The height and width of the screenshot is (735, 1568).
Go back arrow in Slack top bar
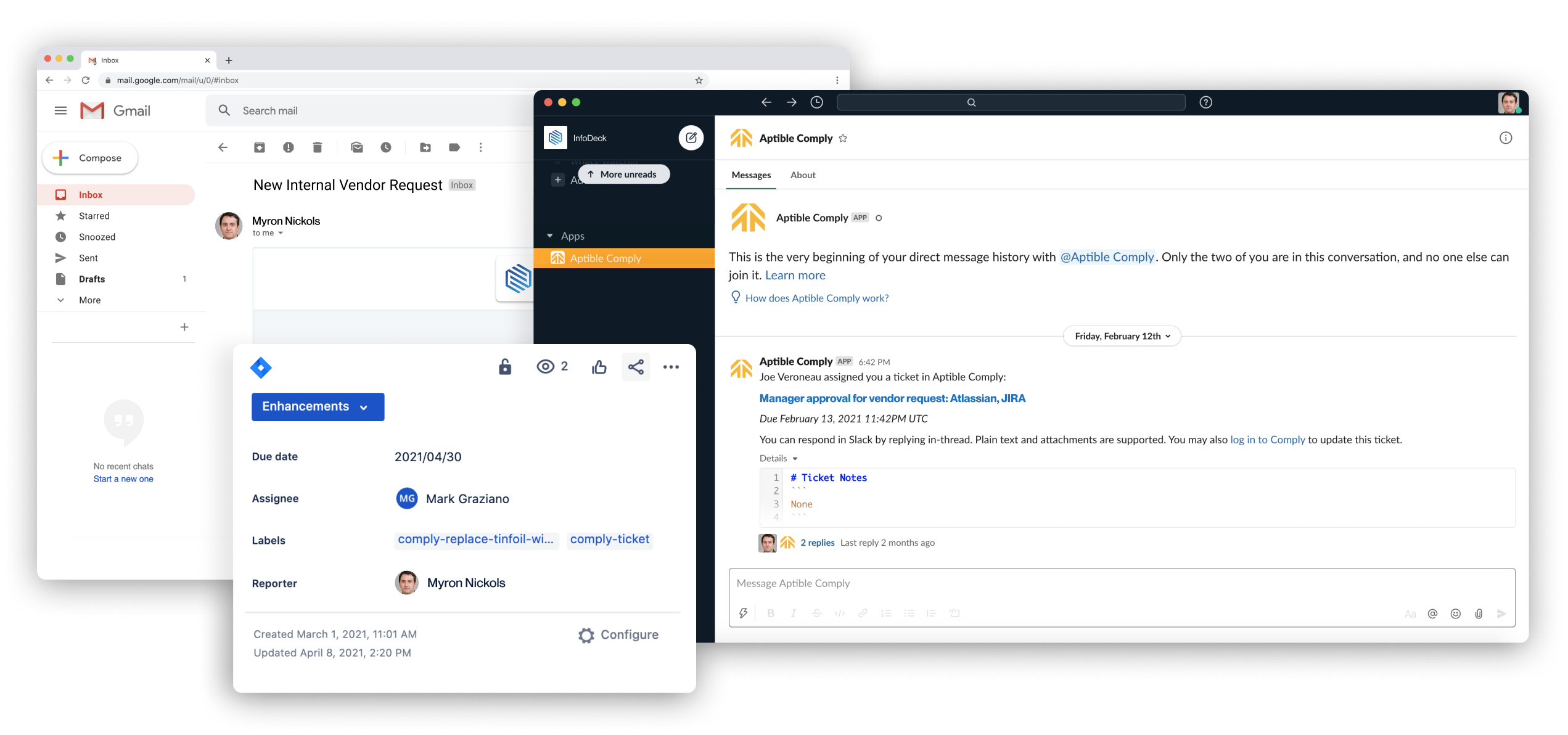pyautogui.click(x=766, y=102)
